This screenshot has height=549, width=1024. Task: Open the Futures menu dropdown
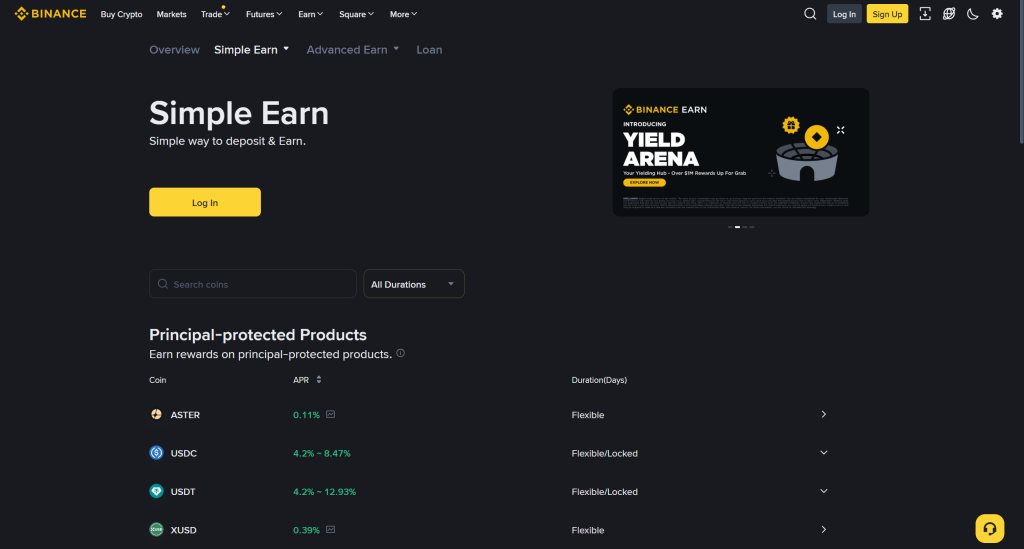264,14
